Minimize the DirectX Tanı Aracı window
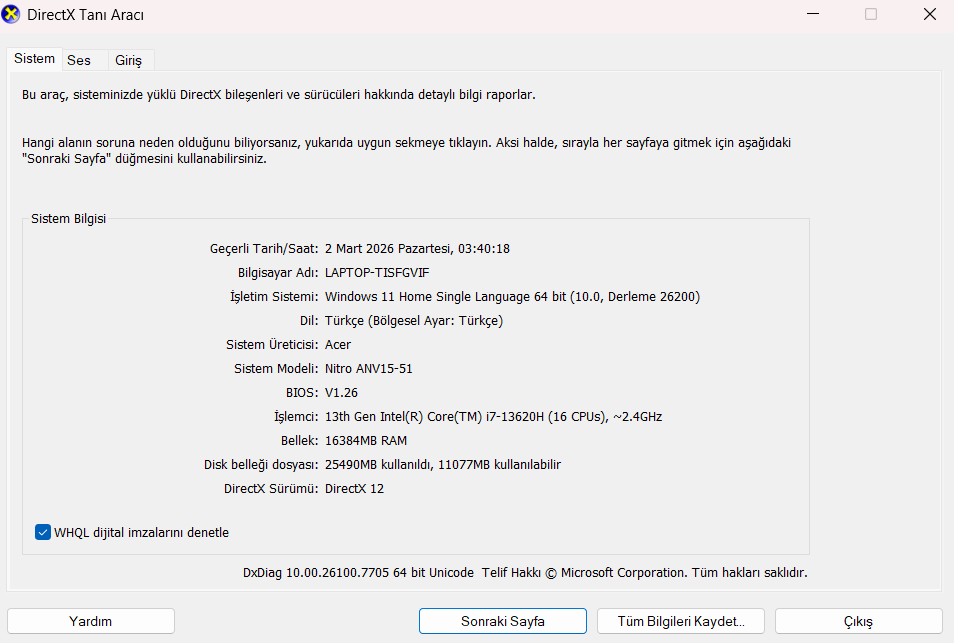The height and width of the screenshot is (643, 954). pyautogui.click(x=813, y=15)
